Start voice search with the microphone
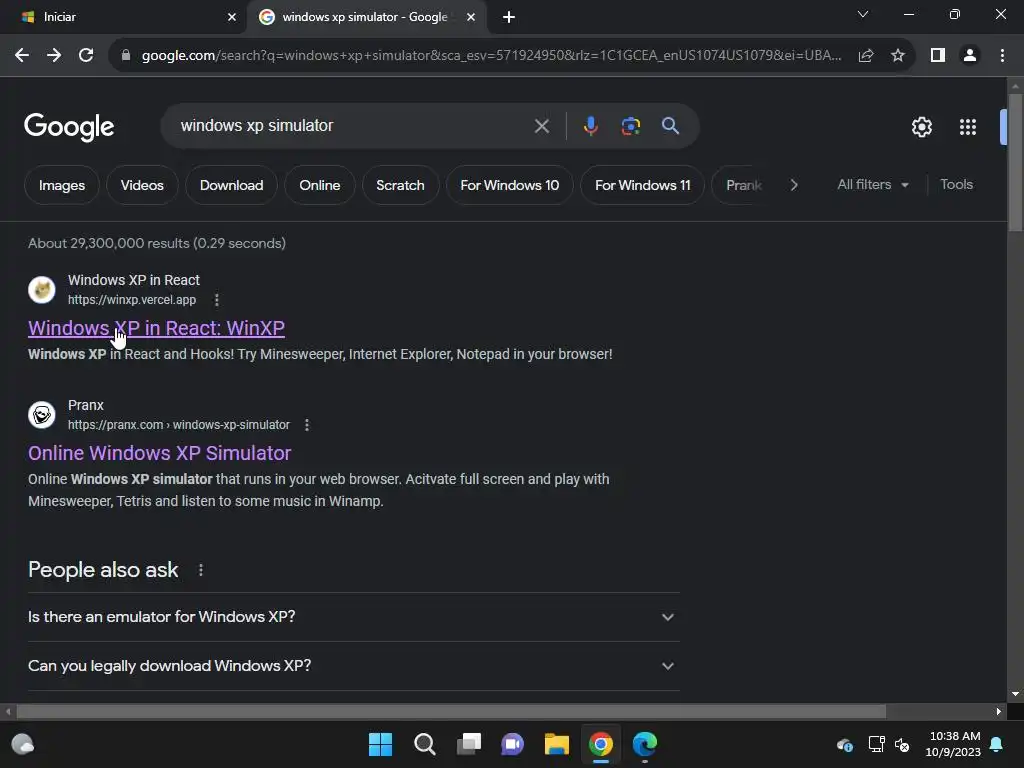The image size is (1024, 768). (590, 126)
